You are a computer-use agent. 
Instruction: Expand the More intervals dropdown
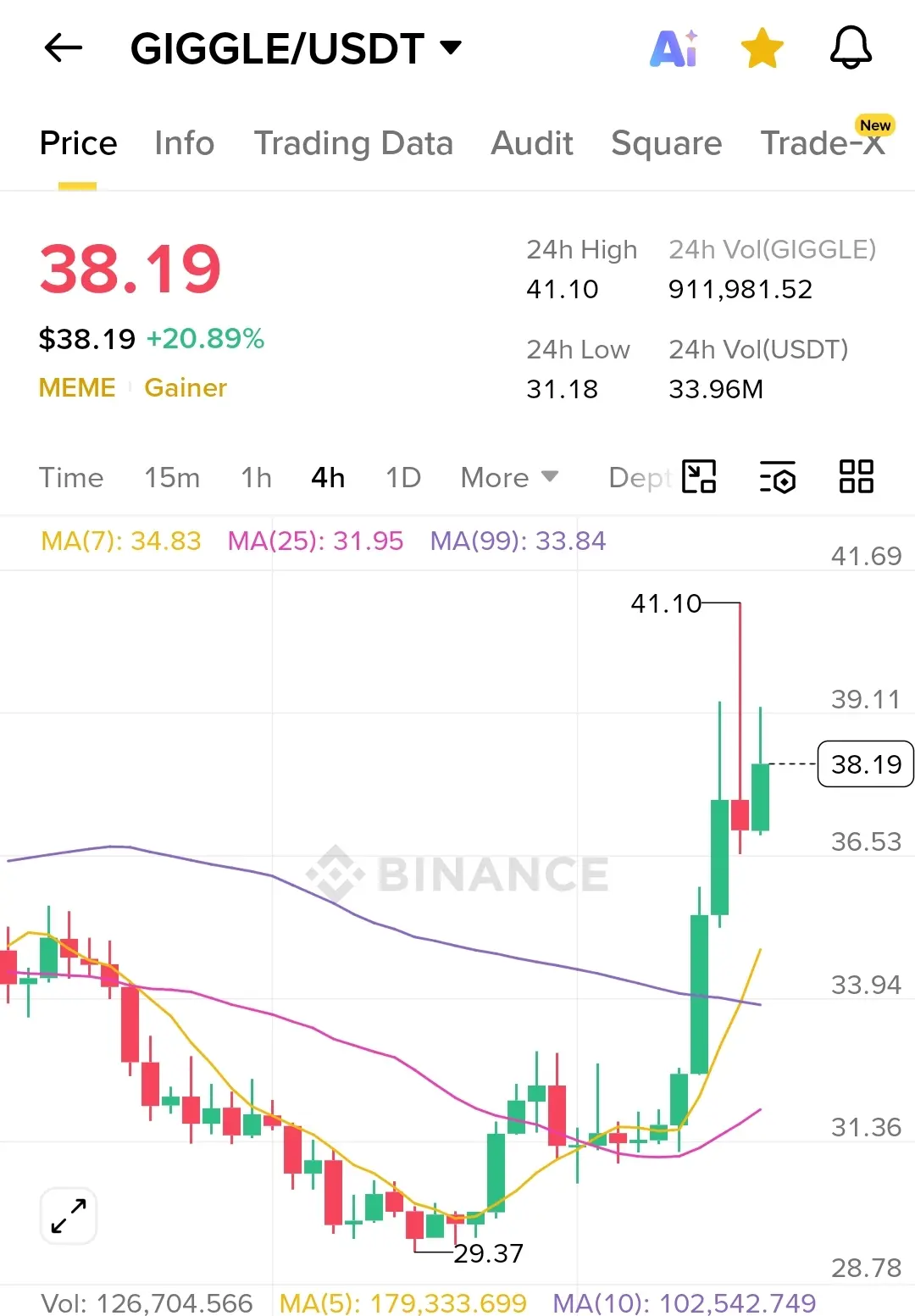coord(509,478)
